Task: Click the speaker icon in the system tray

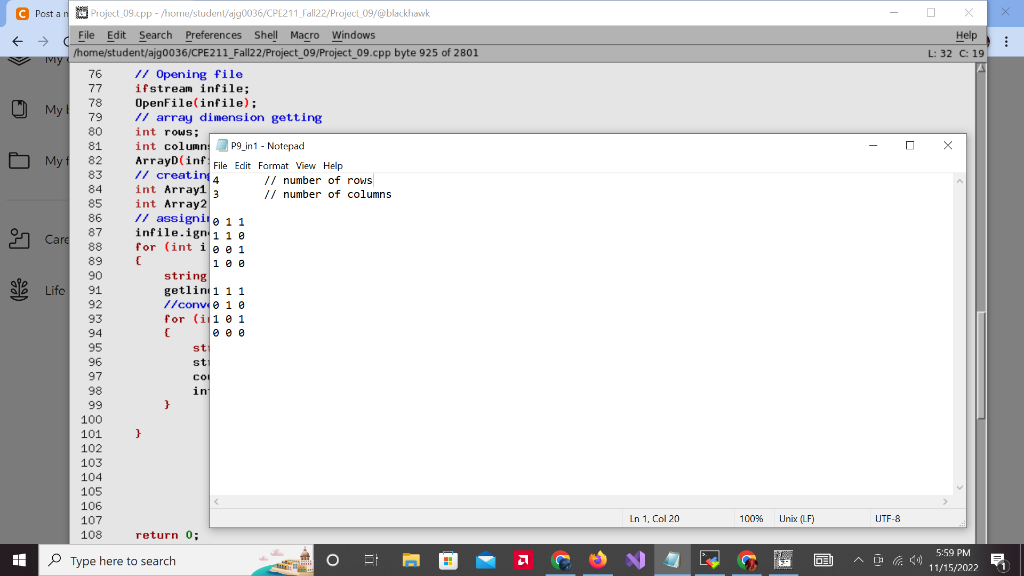Action: coord(916,560)
